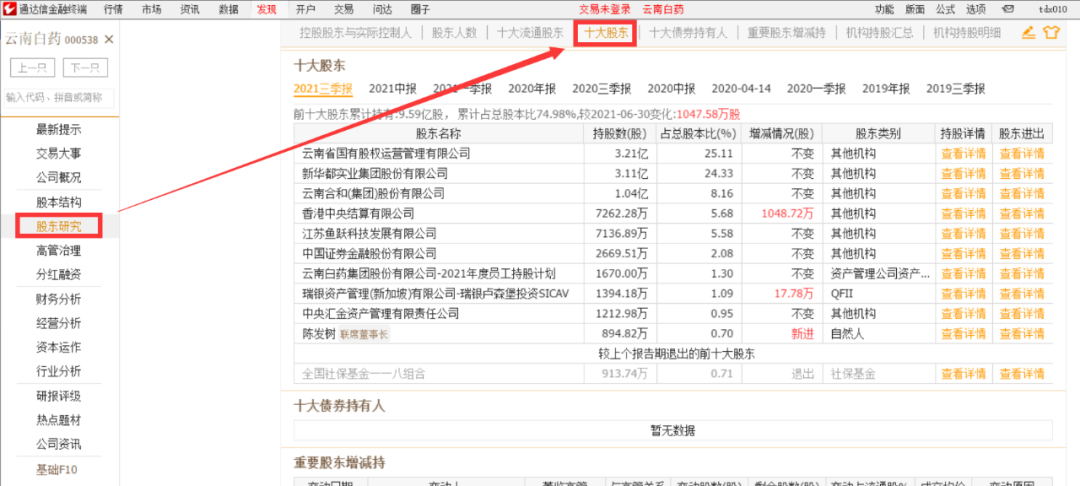1080x486 pixels.
Task: Click the 上一只 button
Action: pos(33,68)
